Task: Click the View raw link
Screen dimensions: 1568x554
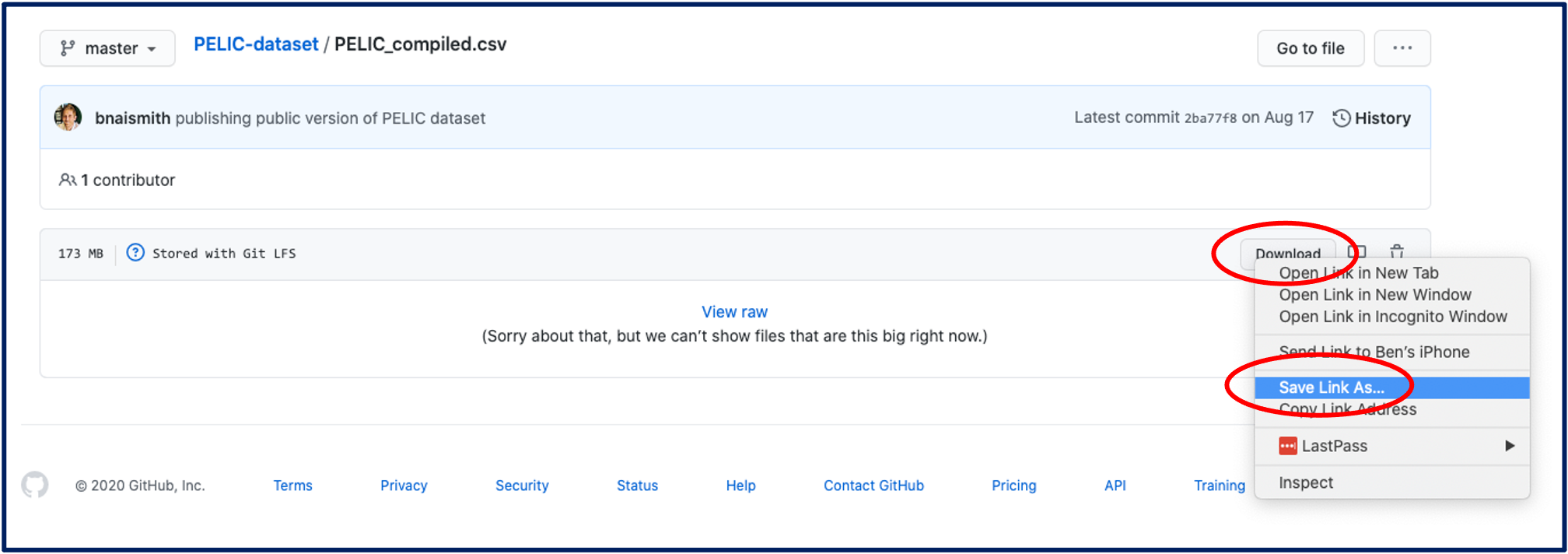Action: click(x=734, y=312)
